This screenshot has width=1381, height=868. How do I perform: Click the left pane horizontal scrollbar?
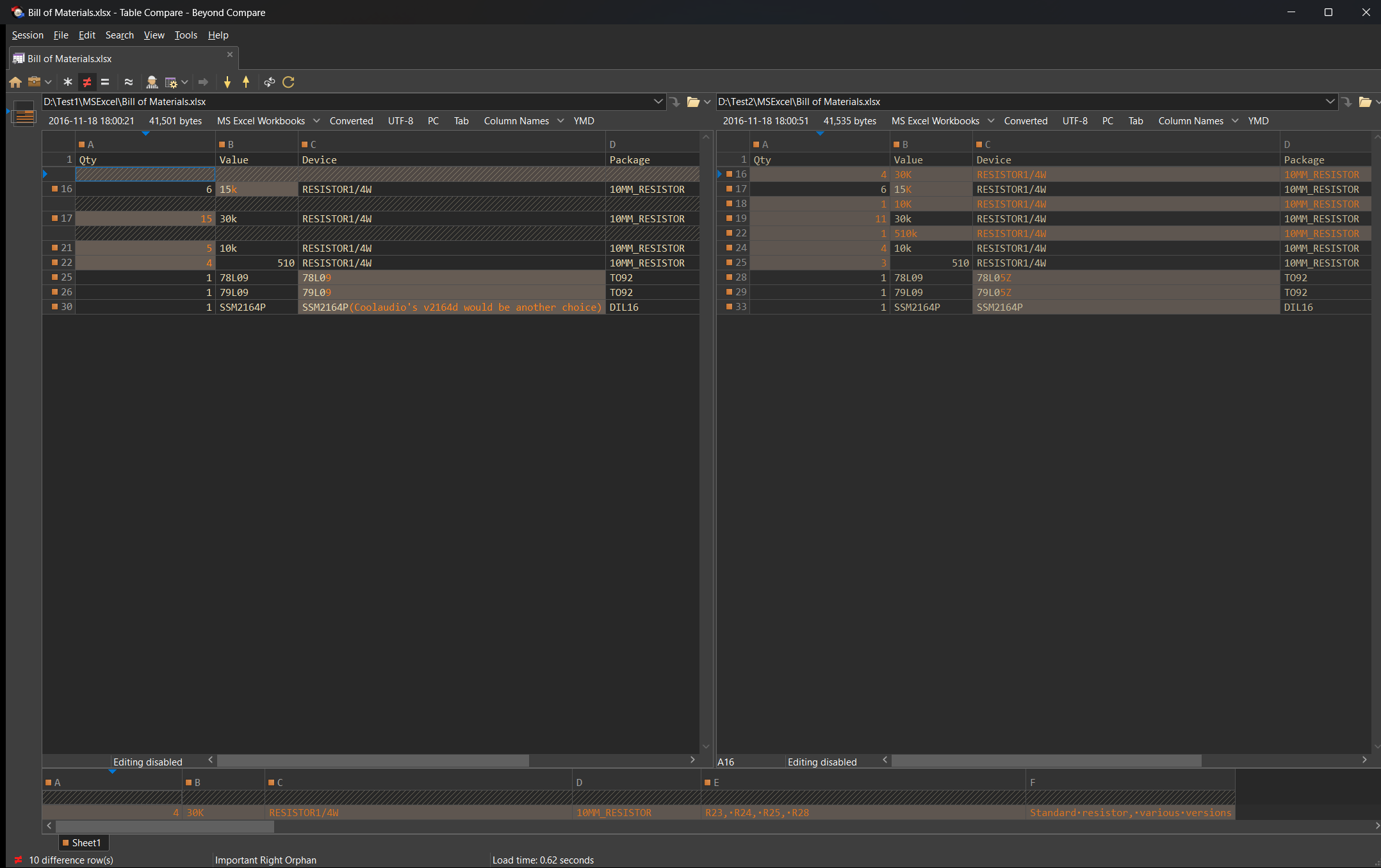pos(373,760)
